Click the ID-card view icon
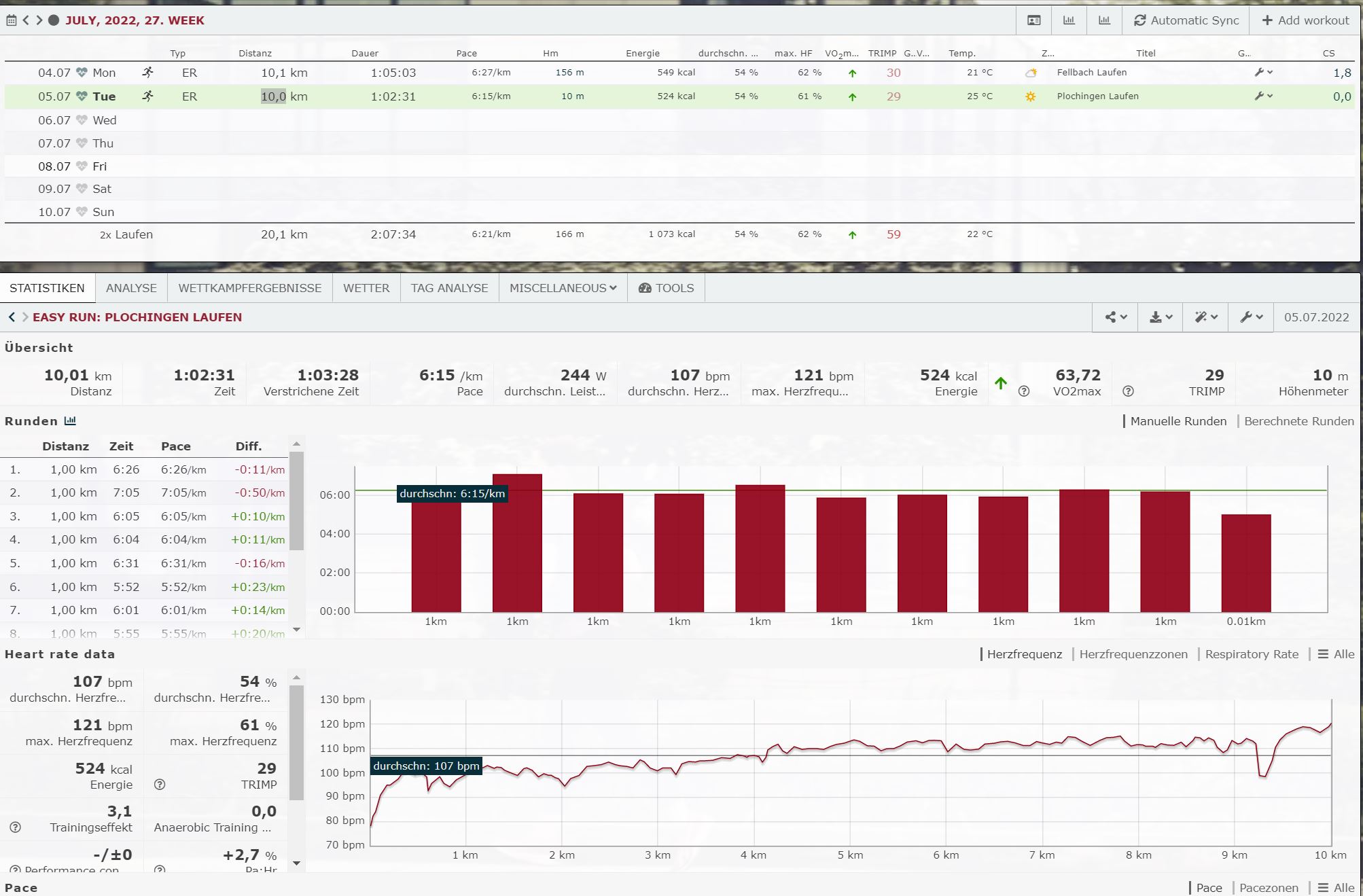Image resolution: width=1363 pixels, height=896 pixels. pyautogui.click(x=1033, y=20)
